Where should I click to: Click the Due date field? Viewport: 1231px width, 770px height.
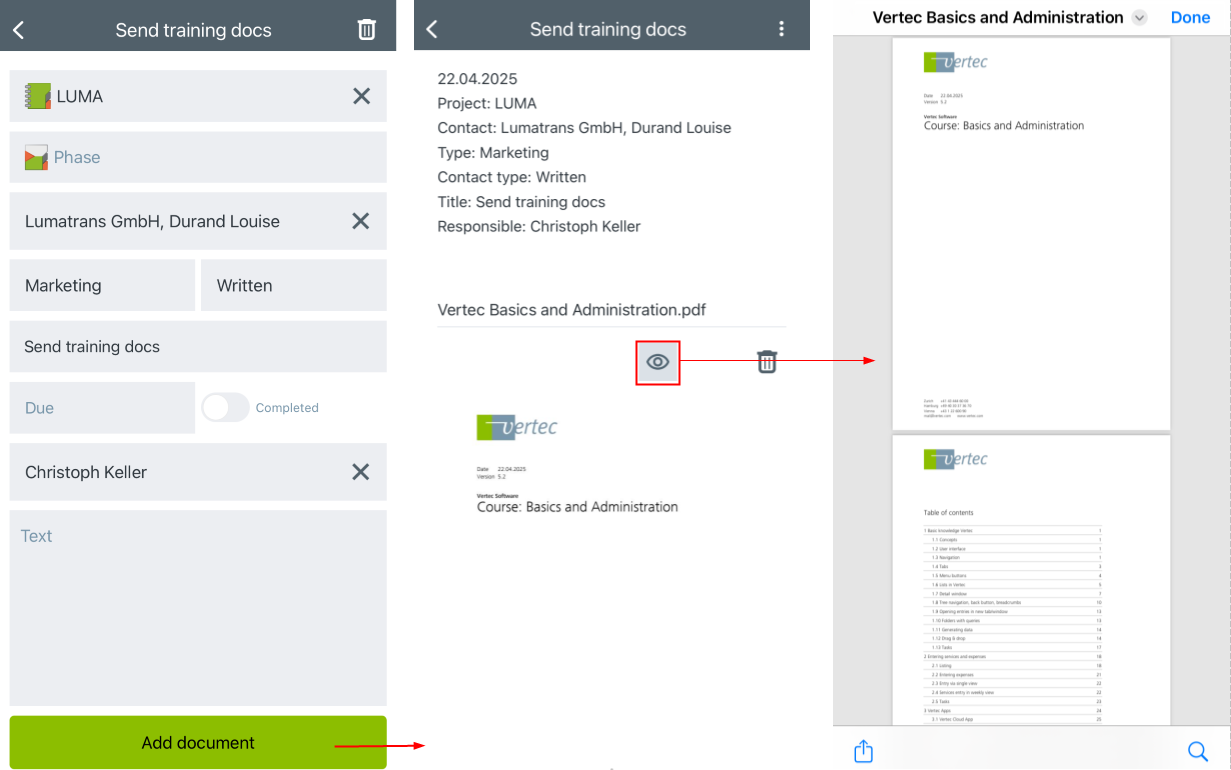point(102,408)
